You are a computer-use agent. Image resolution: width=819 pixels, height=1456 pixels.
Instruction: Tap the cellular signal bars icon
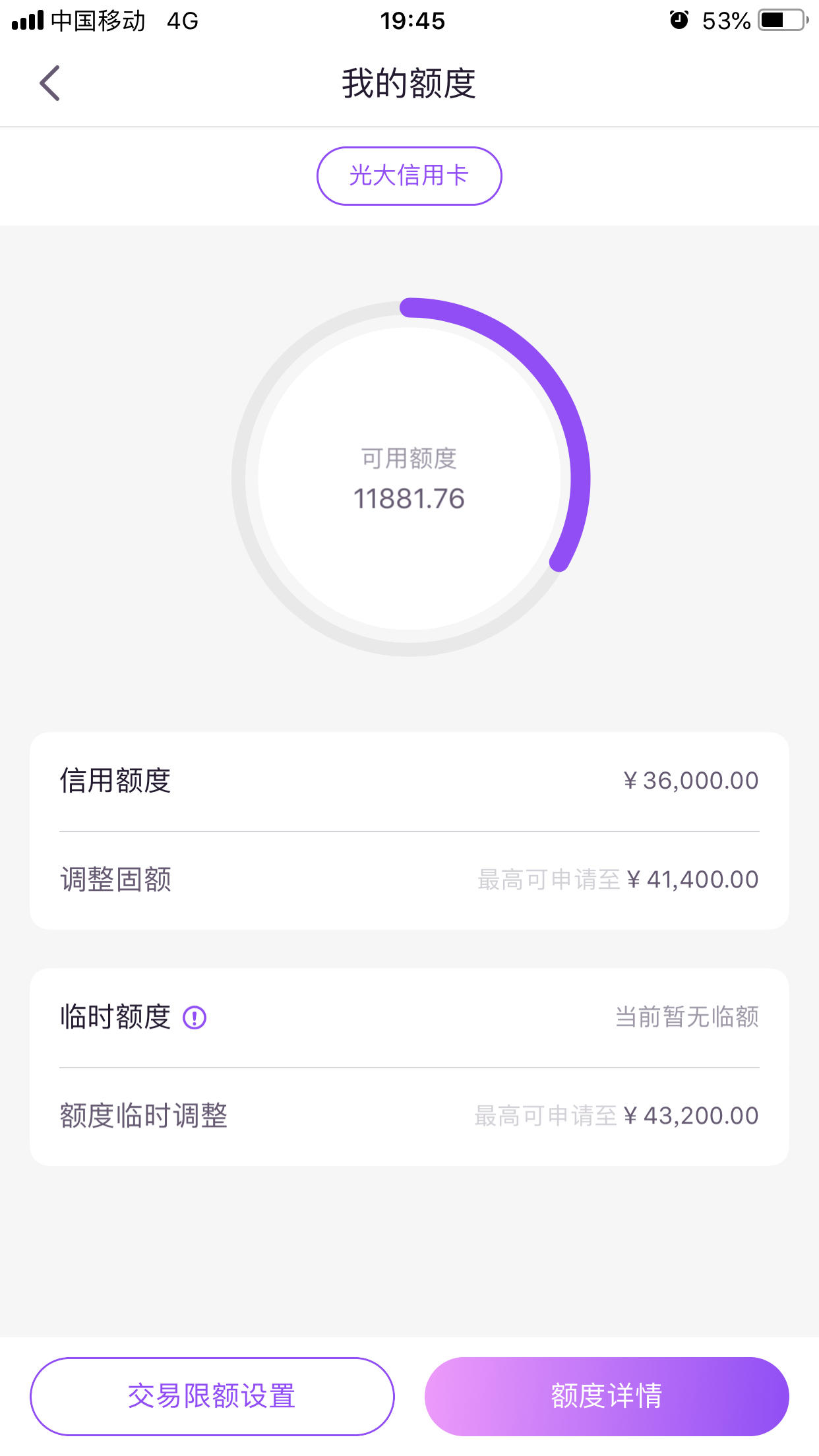(x=28, y=21)
